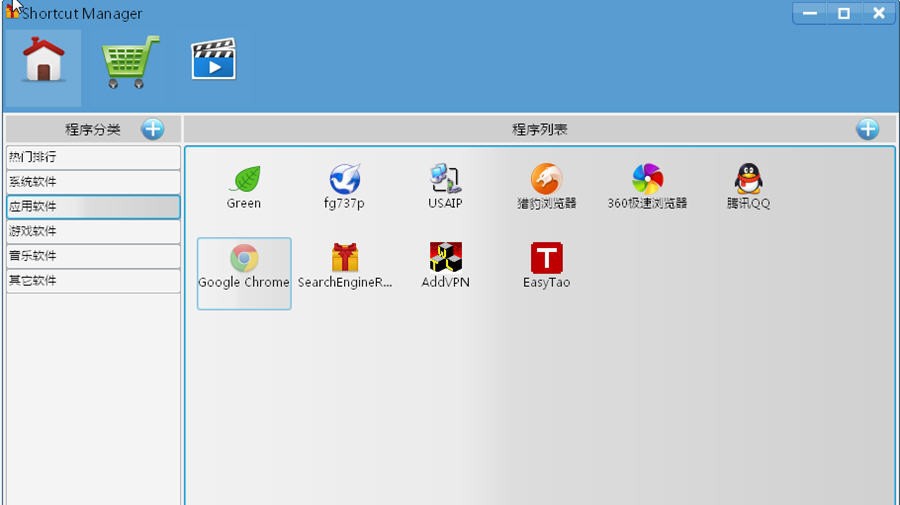Click the 程序分类 header
Screen dimensions: 900x505
tap(92, 130)
